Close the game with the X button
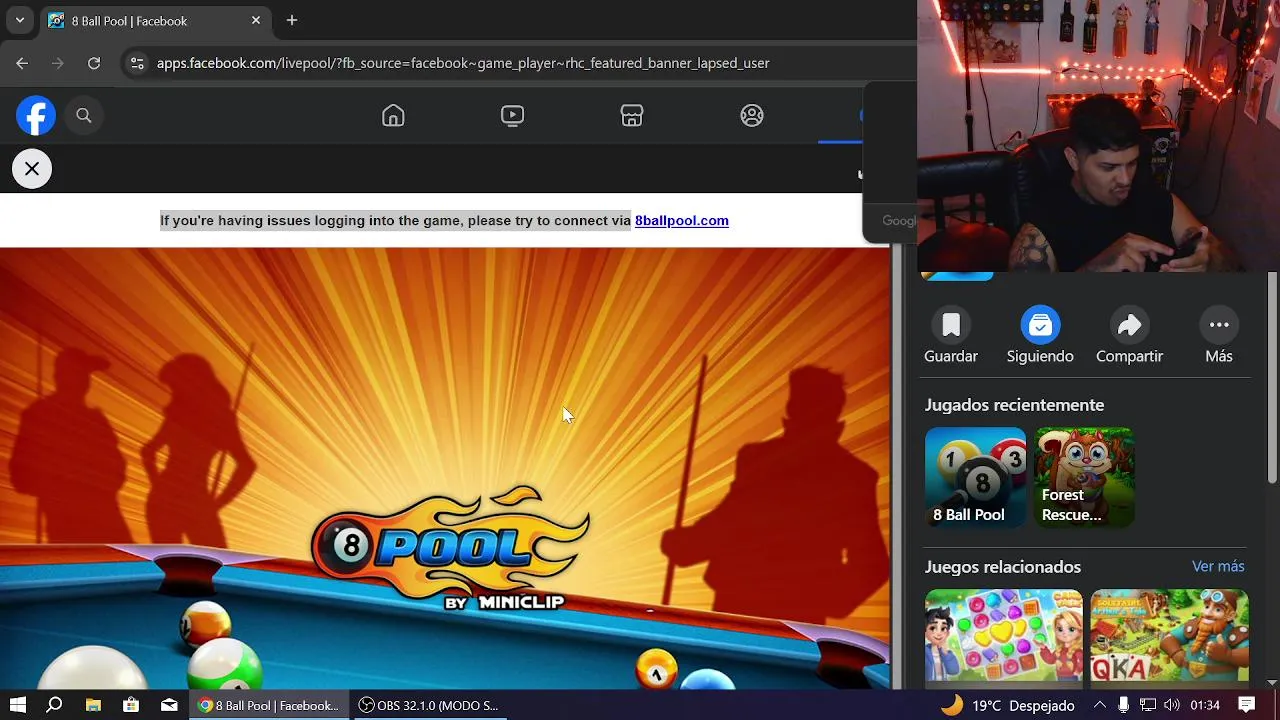This screenshot has width=1280, height=720. click(32, 169)
